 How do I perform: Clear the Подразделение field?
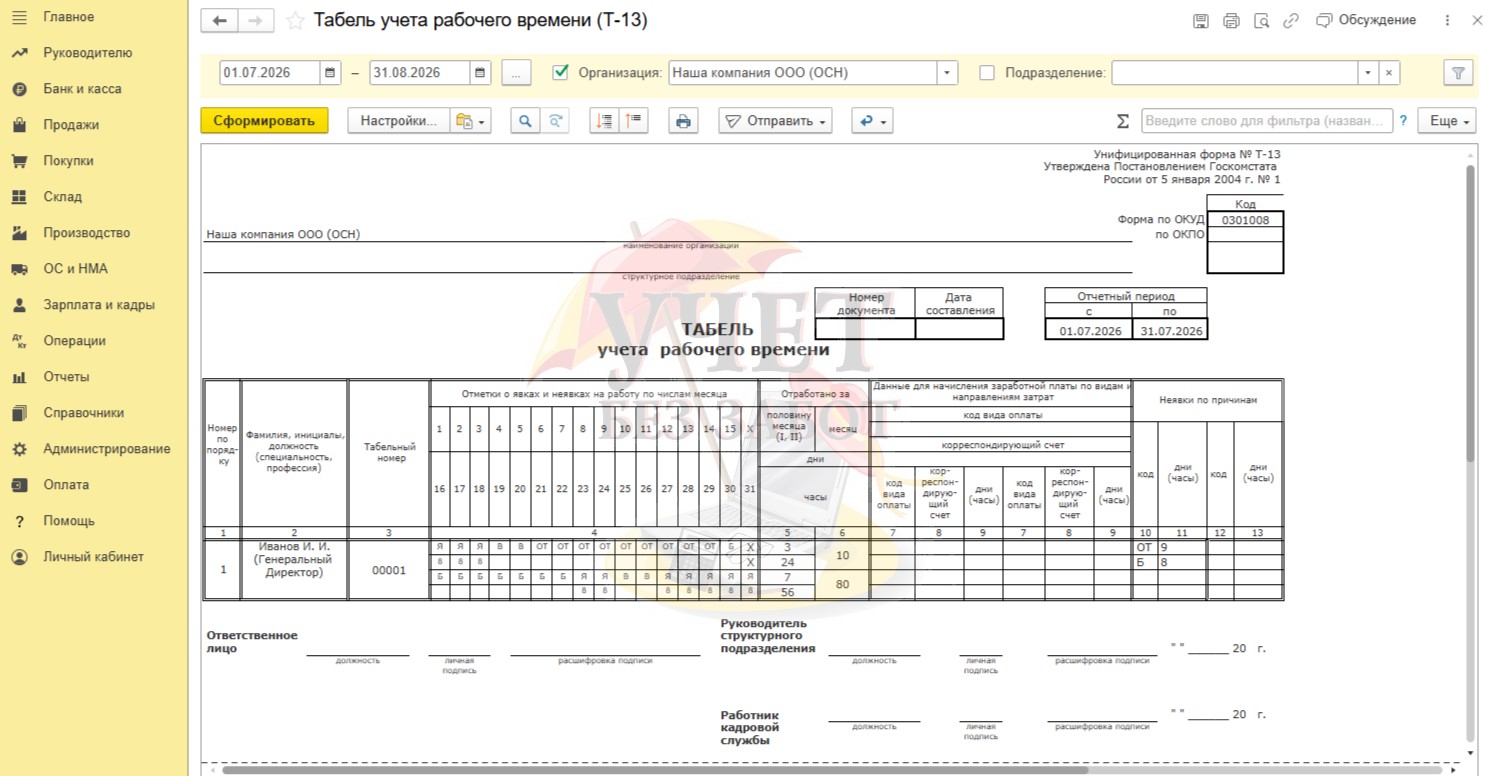point(1389,73)
